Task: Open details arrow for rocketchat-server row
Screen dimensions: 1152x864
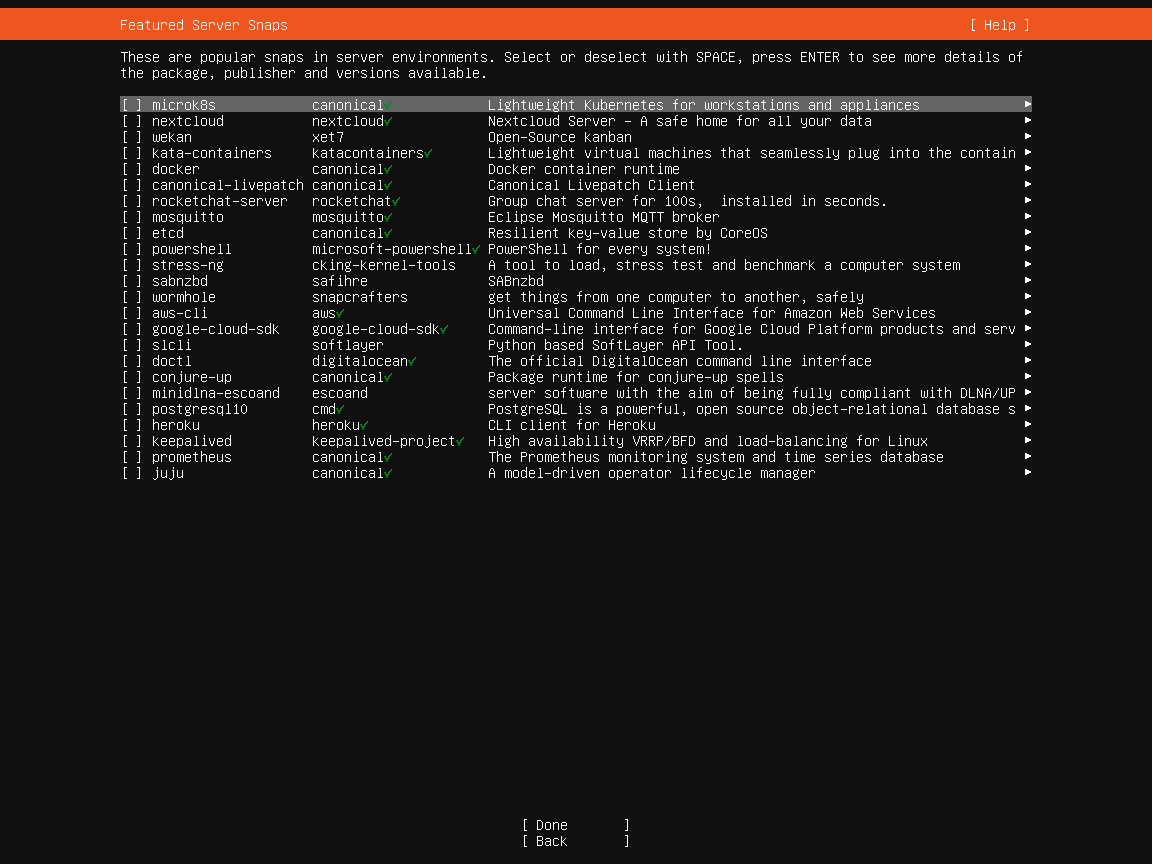Action: (1028, 200)
